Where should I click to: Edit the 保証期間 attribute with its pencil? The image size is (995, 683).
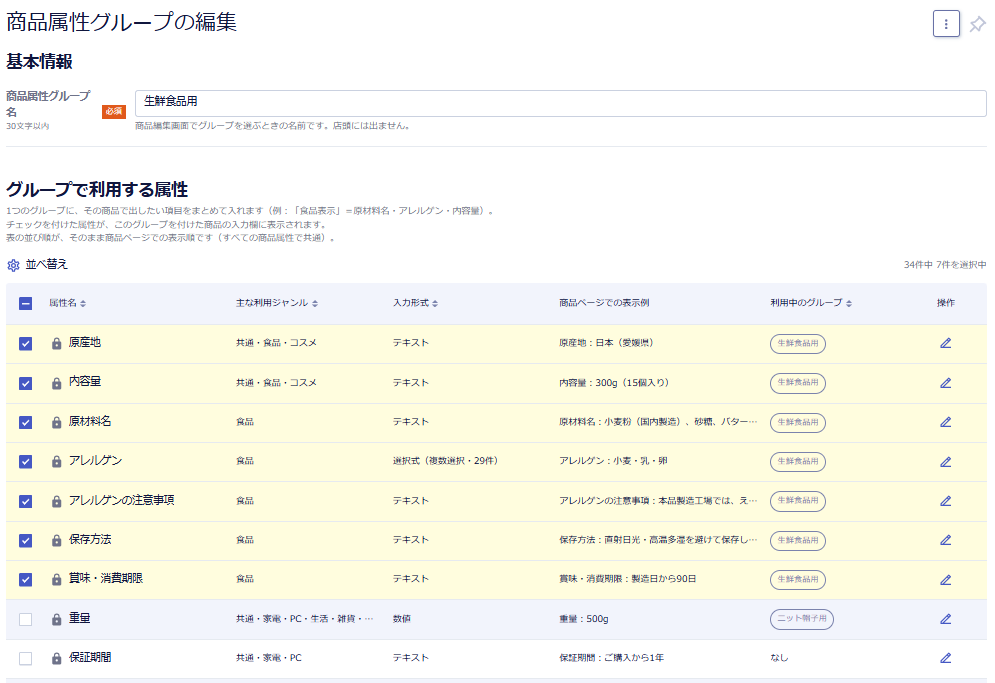click(x=946, y=658)
